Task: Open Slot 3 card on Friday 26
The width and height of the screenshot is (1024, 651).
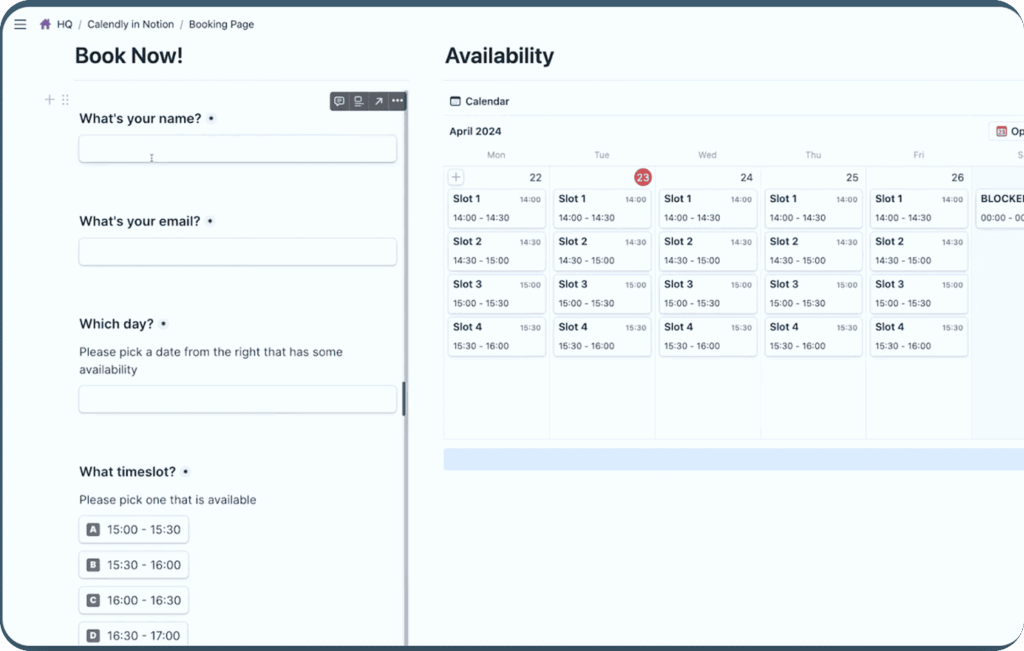Action: [919, 294]
